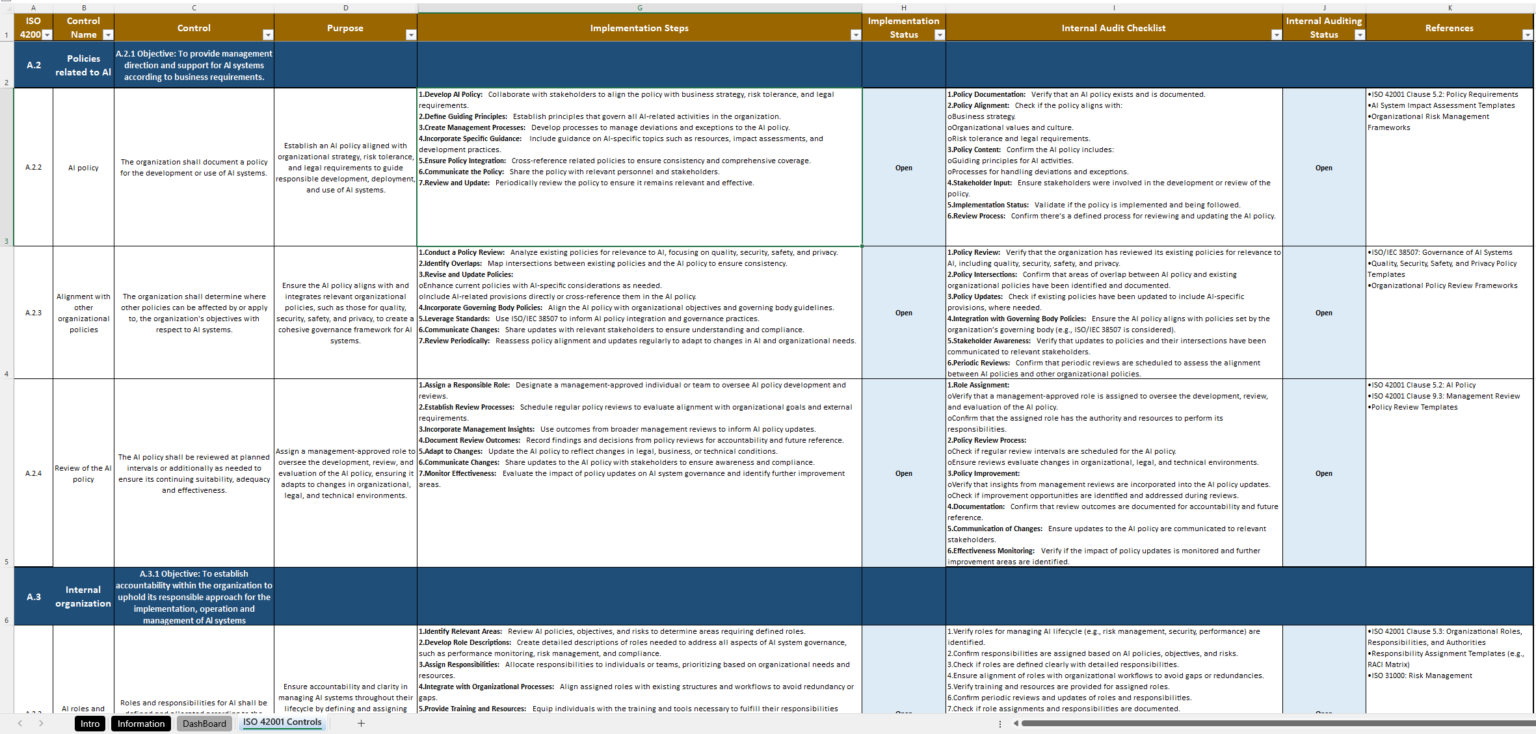Image resolution: width=1536 pixels, height=734 pixels.
Task: Open the Internal Audit Checklist filter dropdown
Action: click(x=1275, y=35)
